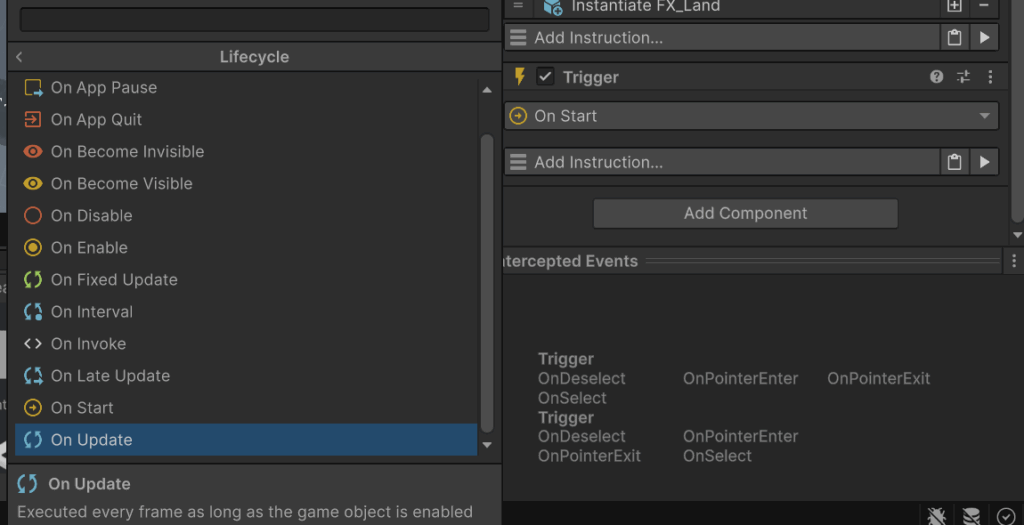Select On Become Visible event
The height and width of the screenshot is (525, 1024).
coord(121,184)
